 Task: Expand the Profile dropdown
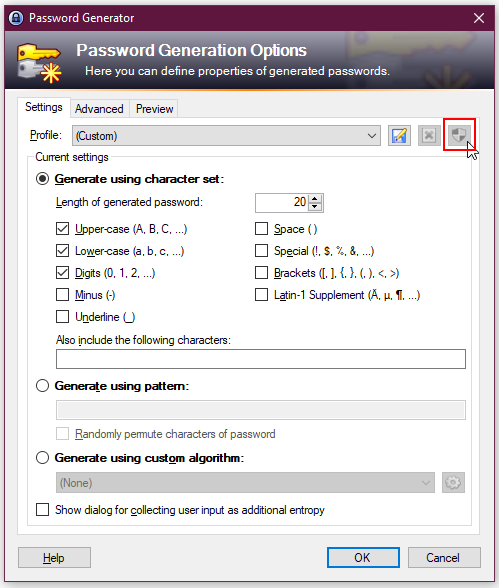pyautogui.click(x=226, y=136)
